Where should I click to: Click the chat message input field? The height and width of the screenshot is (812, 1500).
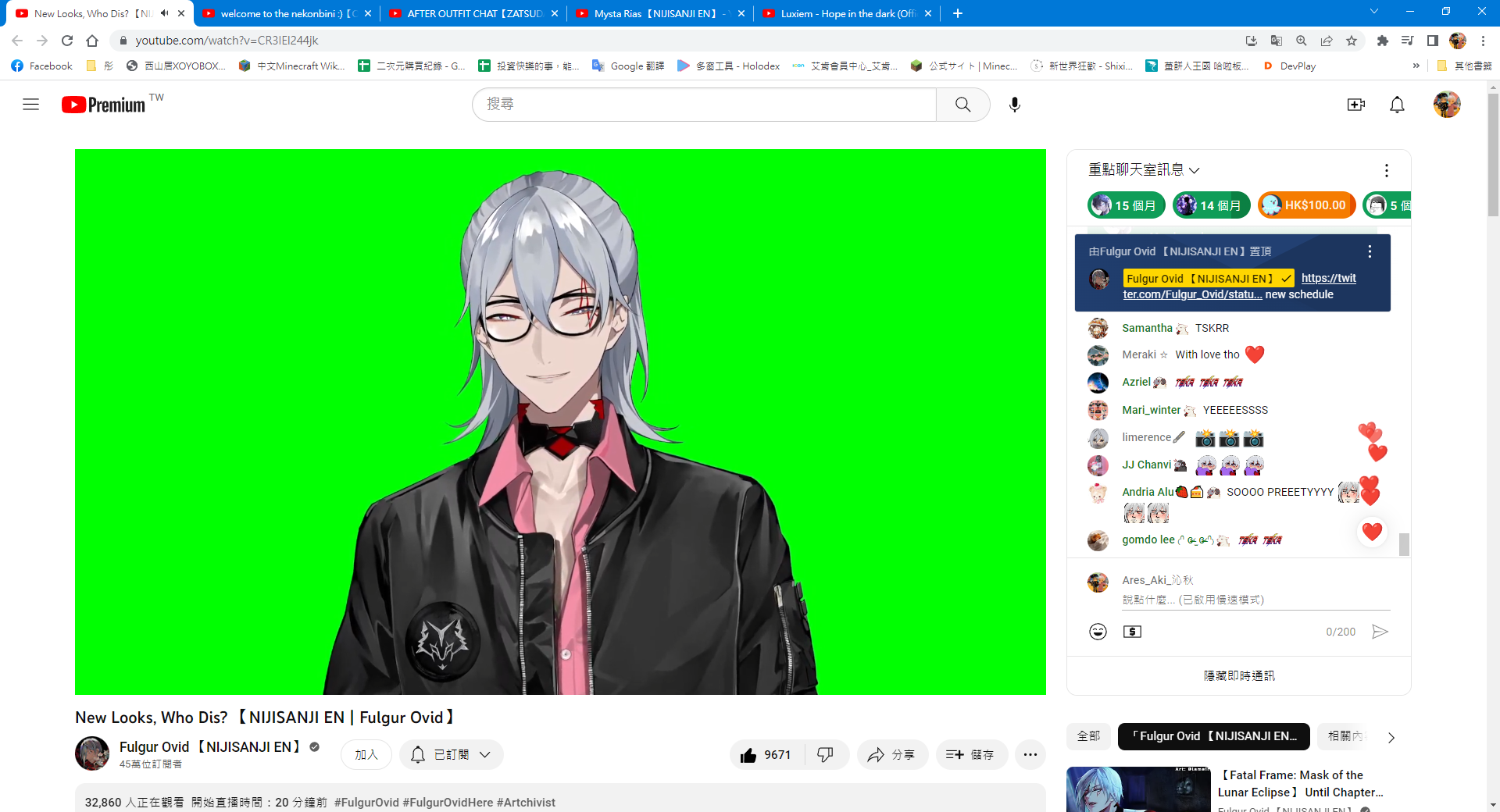[1256, 600]
